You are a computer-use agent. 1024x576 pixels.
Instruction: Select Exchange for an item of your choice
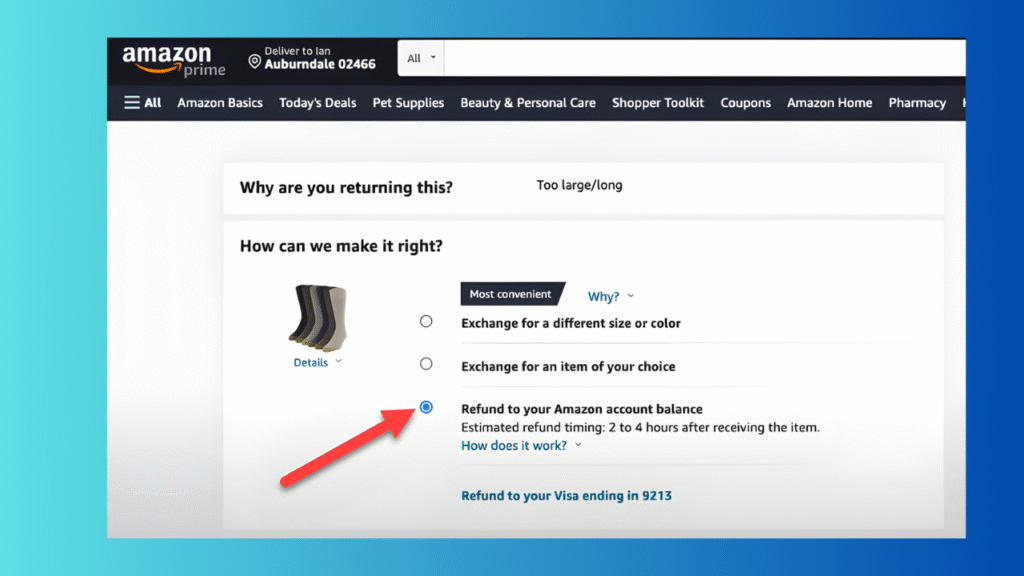point(426,363)
